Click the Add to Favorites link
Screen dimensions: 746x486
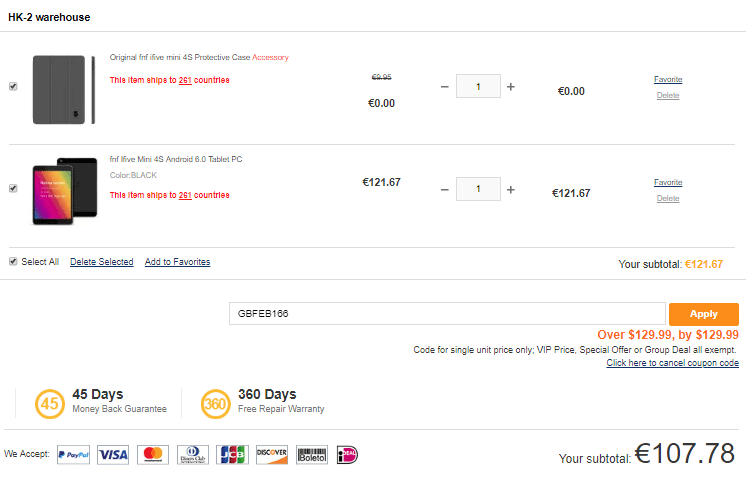coord(177,262)
